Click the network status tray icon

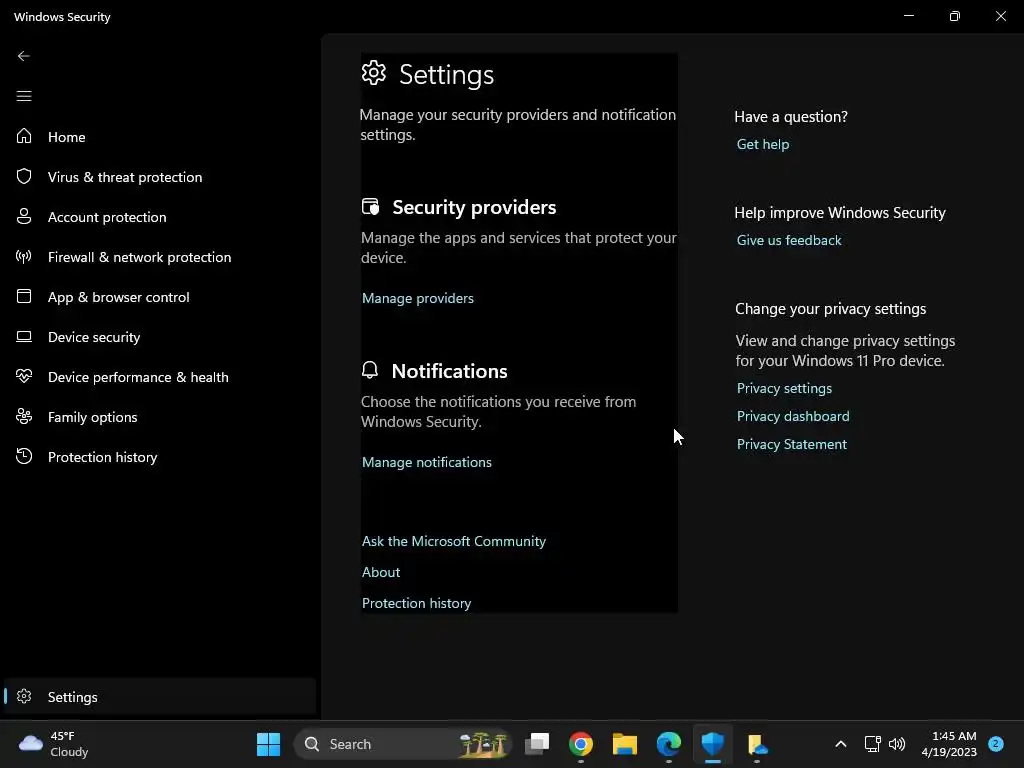pos(872,744)
